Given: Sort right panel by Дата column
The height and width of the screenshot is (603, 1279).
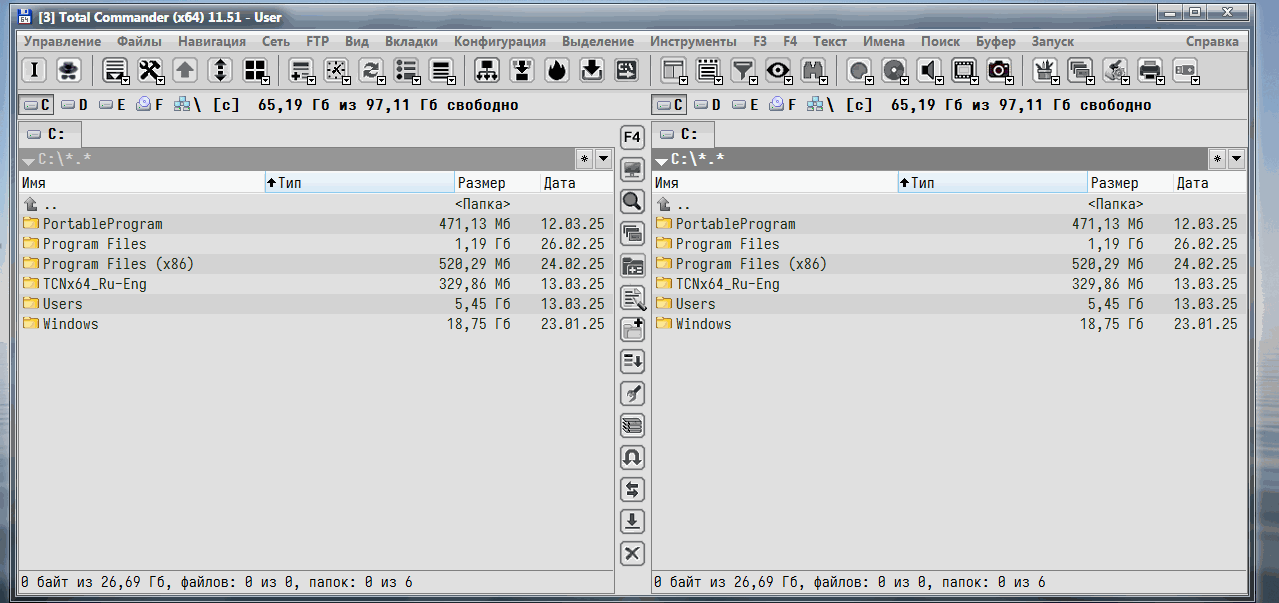Looking at the screenshot, I should point(1210,183).
